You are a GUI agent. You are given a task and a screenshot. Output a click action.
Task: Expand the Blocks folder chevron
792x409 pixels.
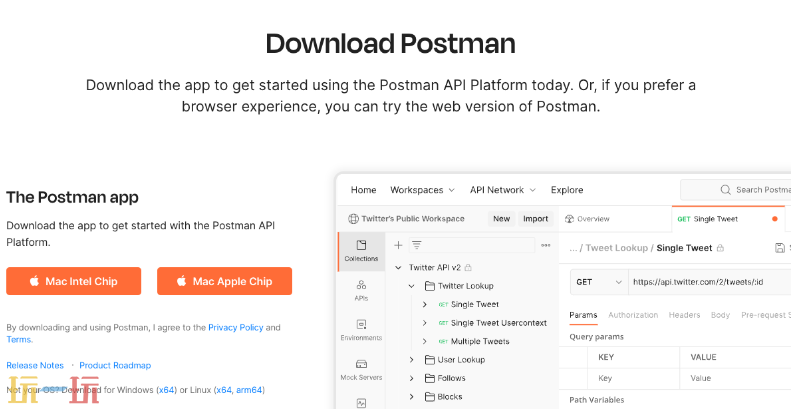pyautogui.click(x=412, y=396)
